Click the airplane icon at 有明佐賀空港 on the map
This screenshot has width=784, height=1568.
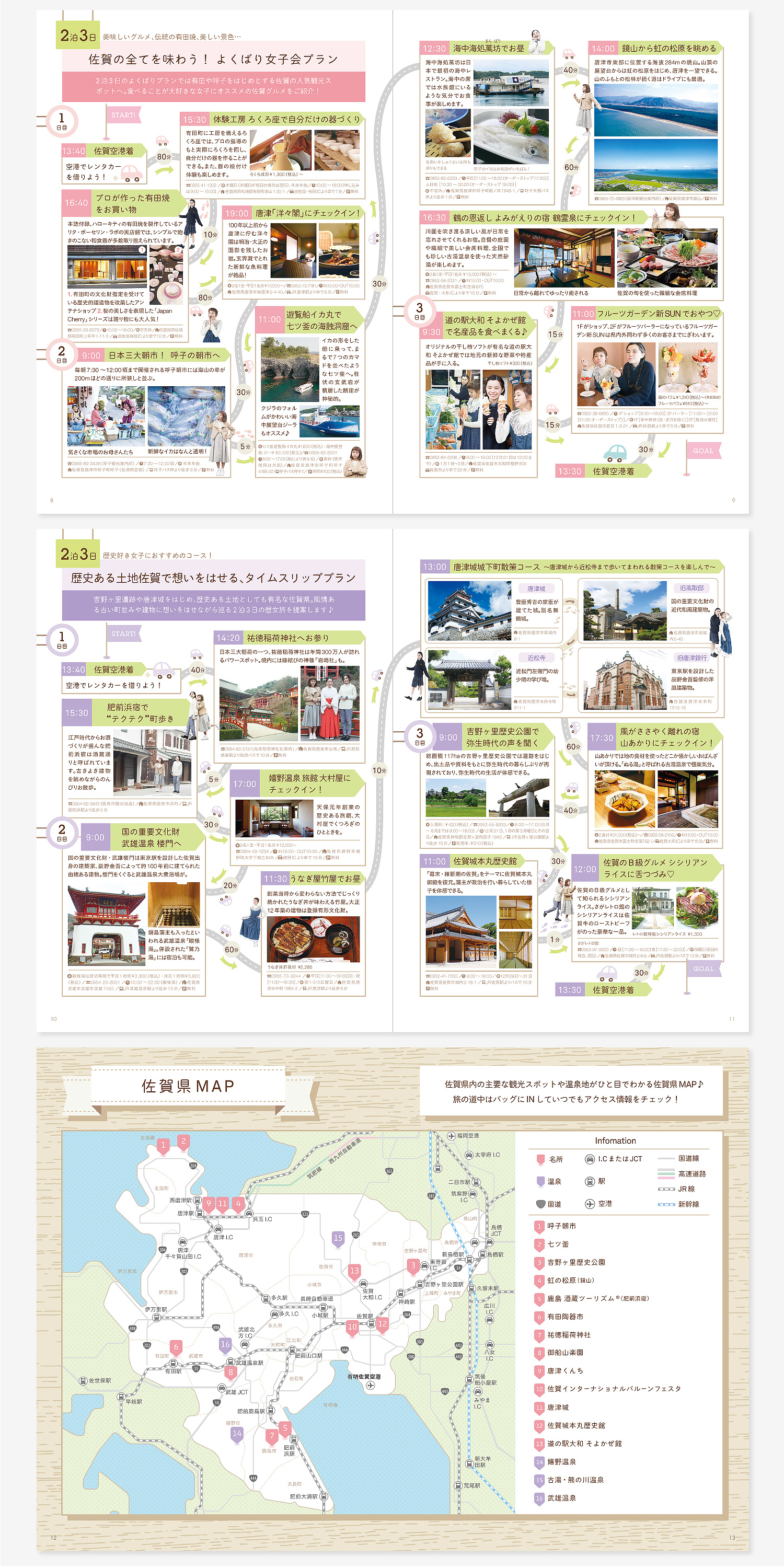point(370,1386)
